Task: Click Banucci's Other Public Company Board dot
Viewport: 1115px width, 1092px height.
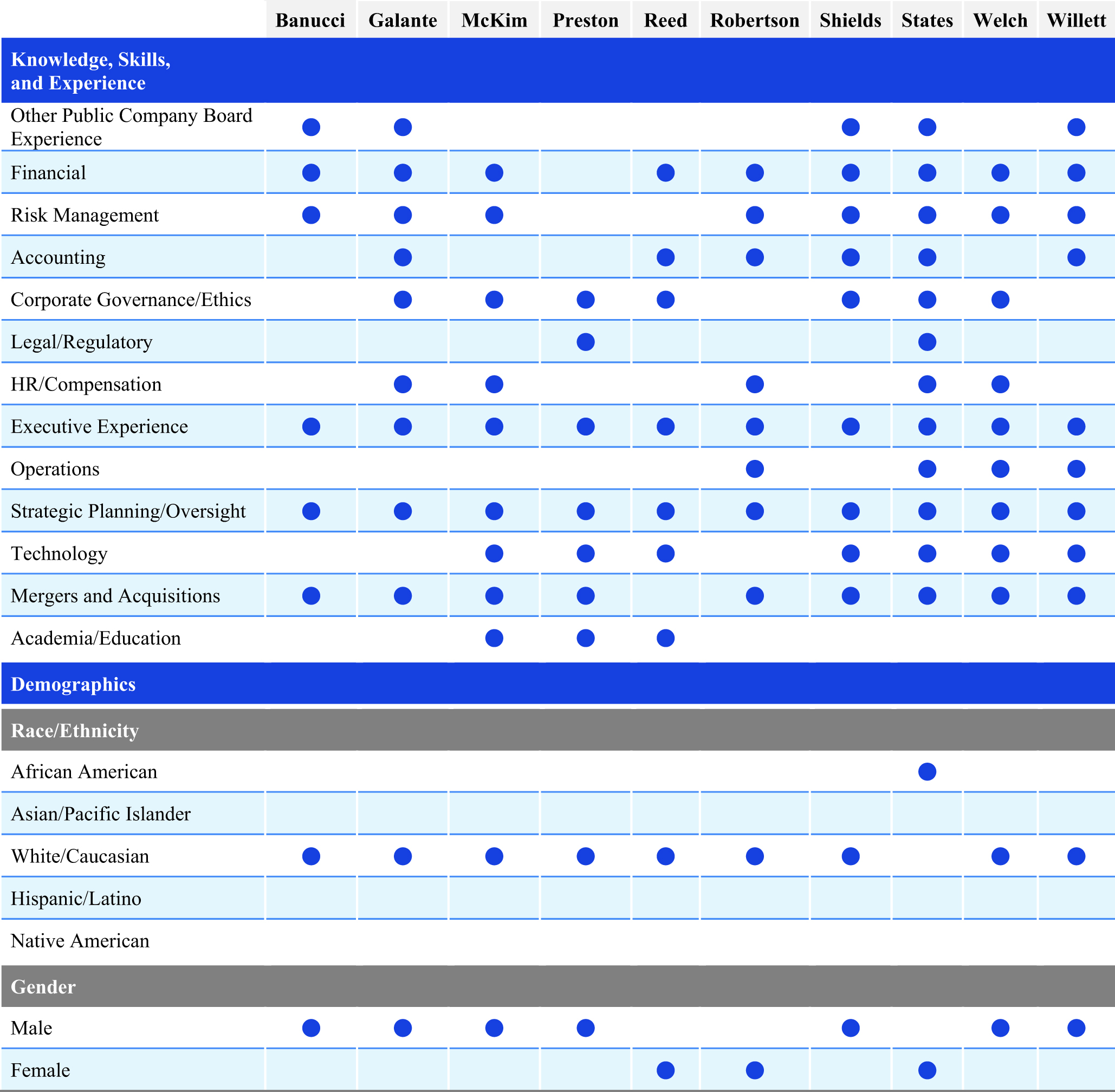Action: (x=311, y=127)
